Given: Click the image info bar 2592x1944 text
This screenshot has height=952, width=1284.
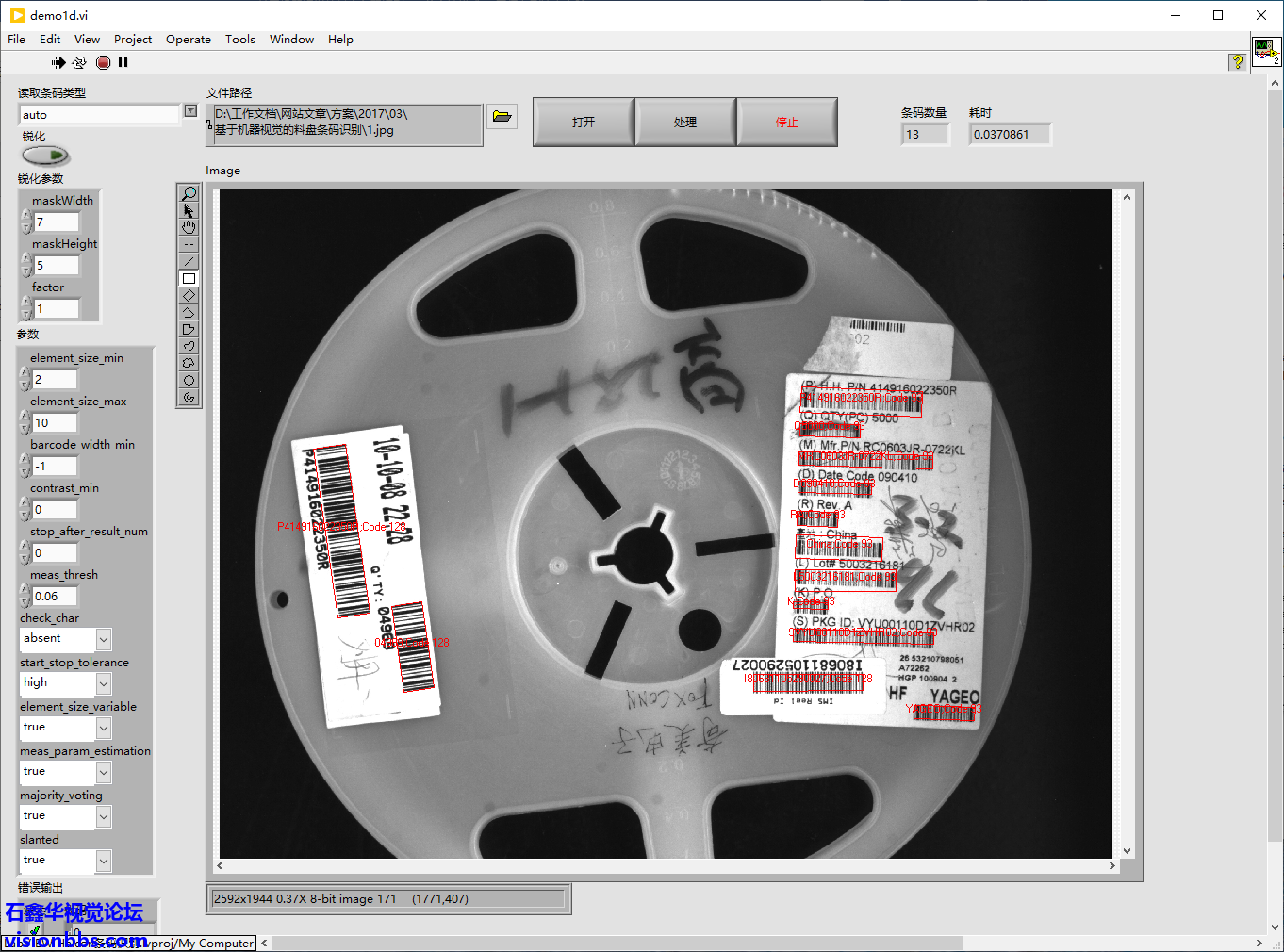Looking at the screenshot, I should tap(389, 899).
